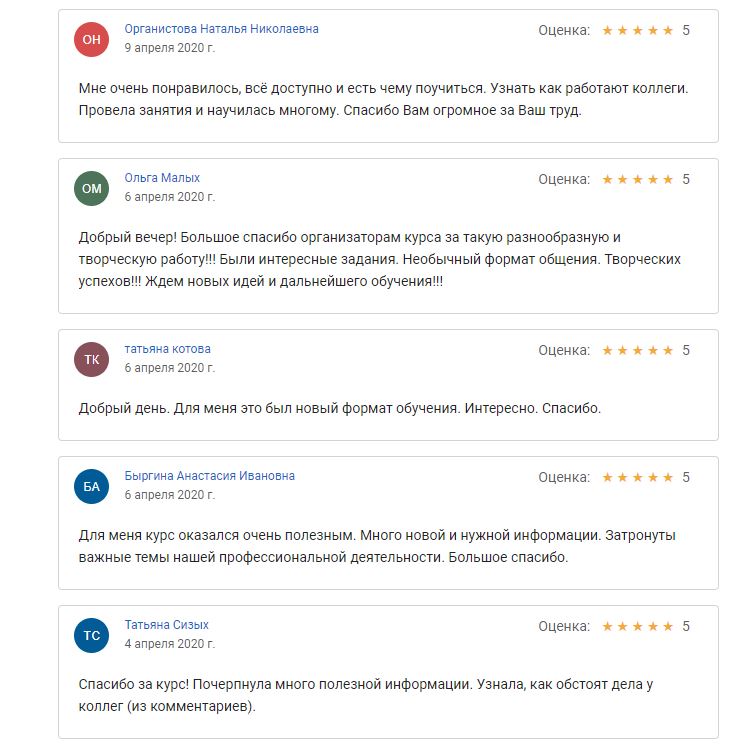Open Ольга Малых profile link

(162, 178)
